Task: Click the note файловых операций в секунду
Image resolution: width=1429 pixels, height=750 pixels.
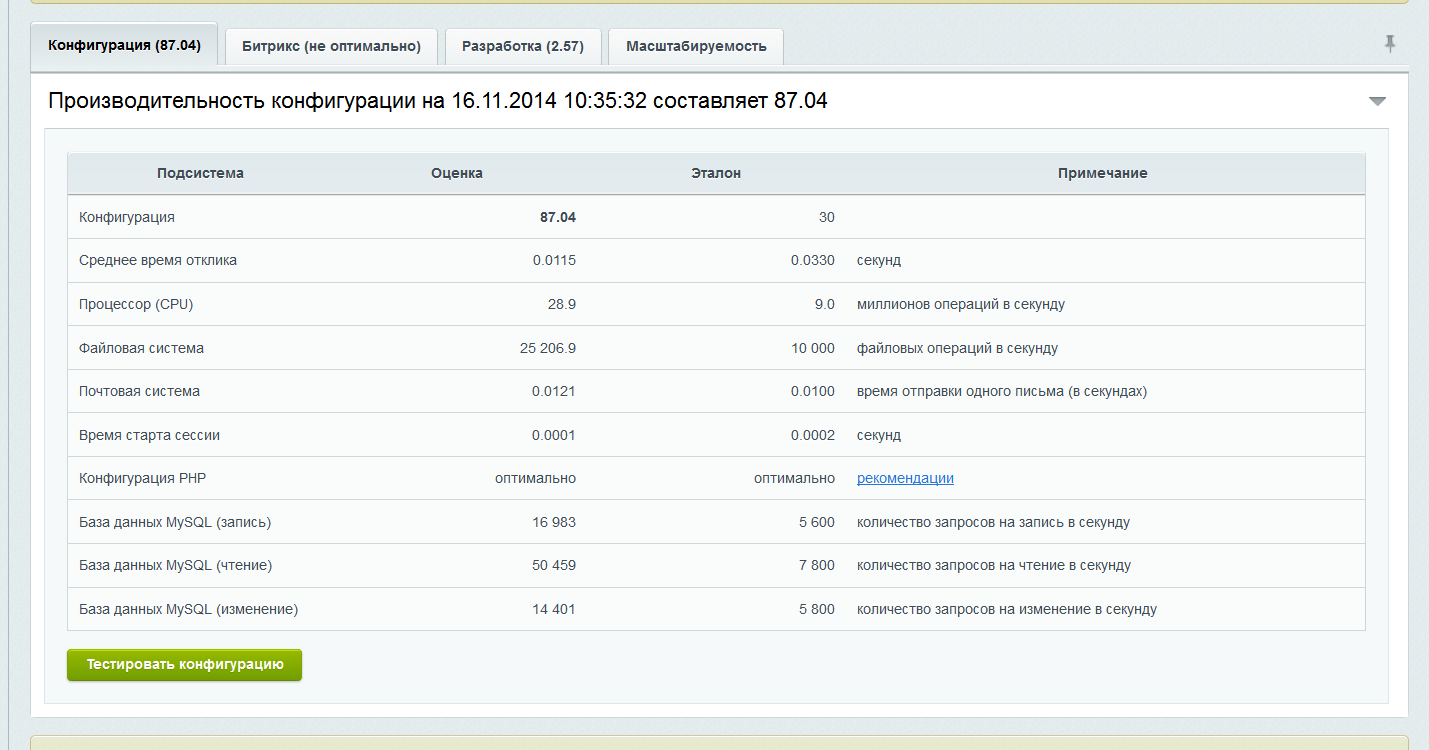Action: (958, 348)
